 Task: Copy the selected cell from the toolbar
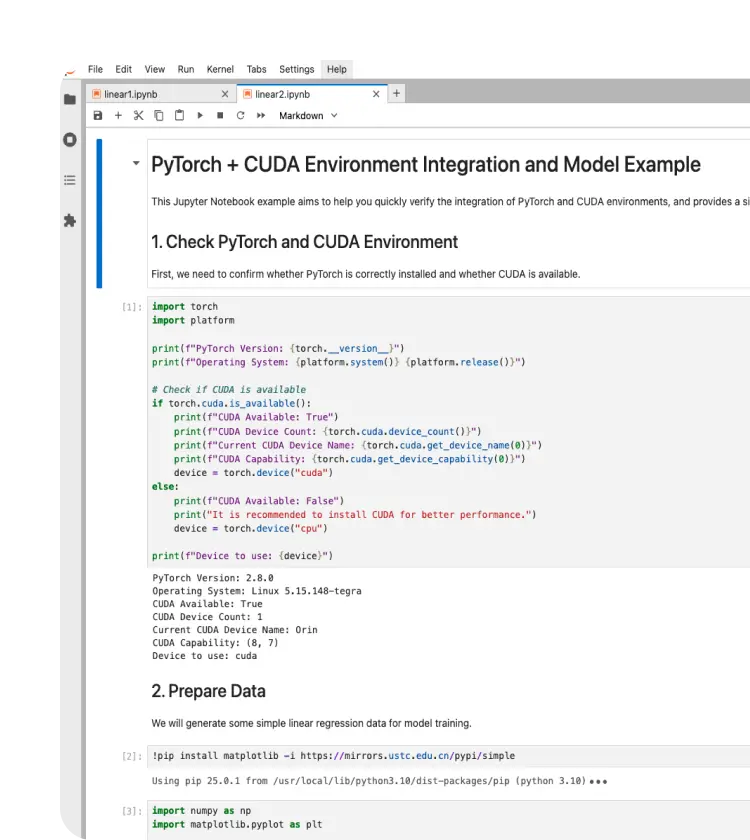[x=159, y=116]
